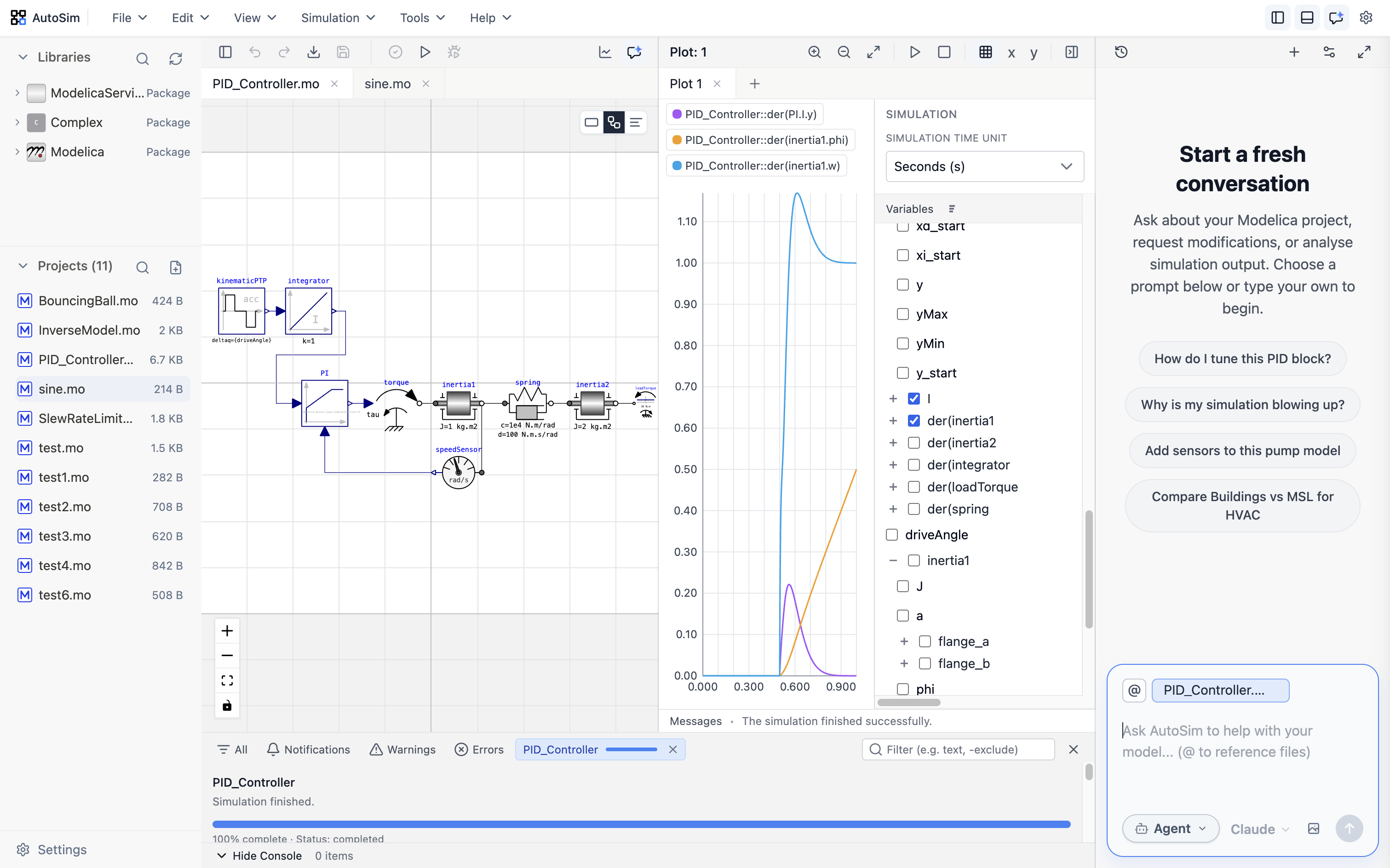Screen dimensions: 1390x868
Task: Run the simulation from the toolbar
Action: (425, 51)
